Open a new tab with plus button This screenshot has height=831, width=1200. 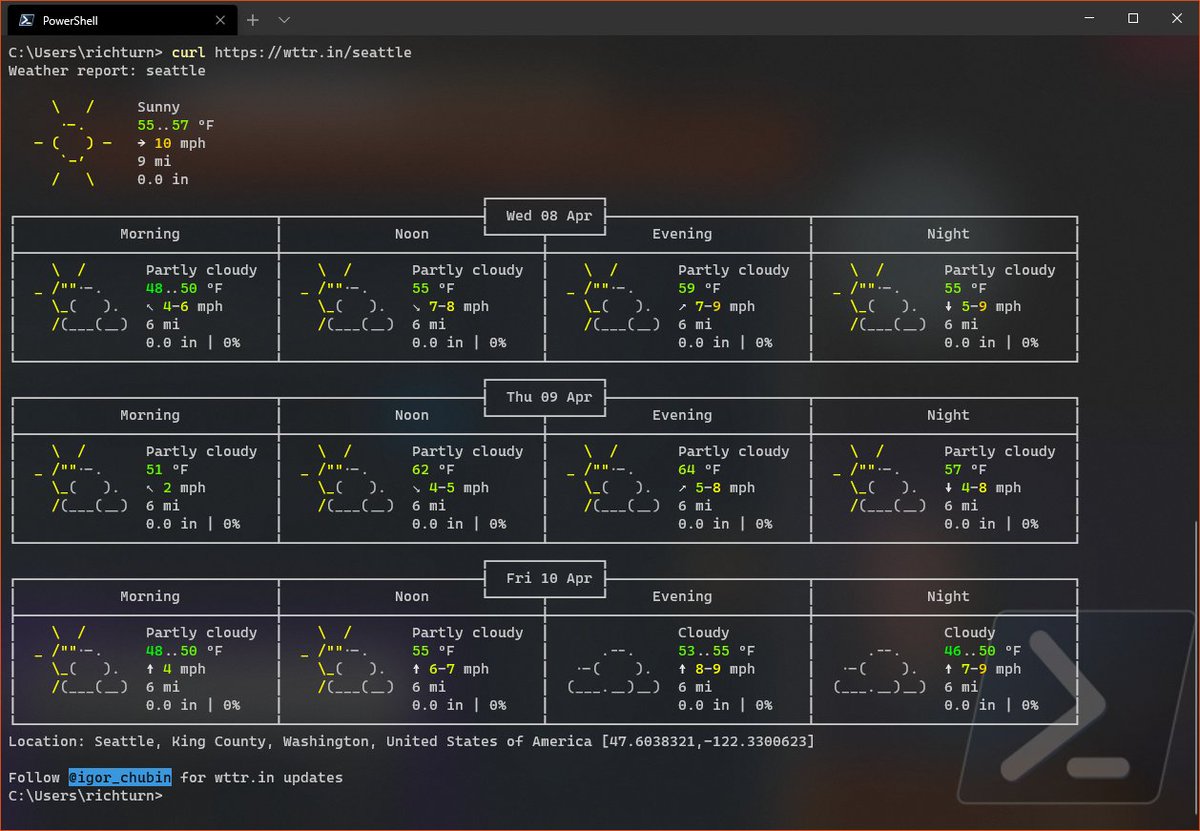point(253,20)
